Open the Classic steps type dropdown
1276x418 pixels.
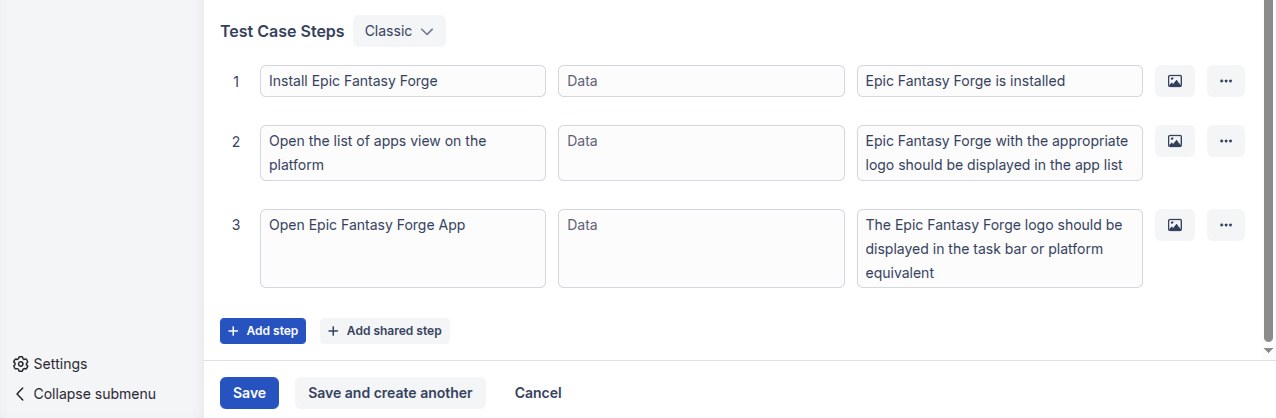tap(399, 31)
